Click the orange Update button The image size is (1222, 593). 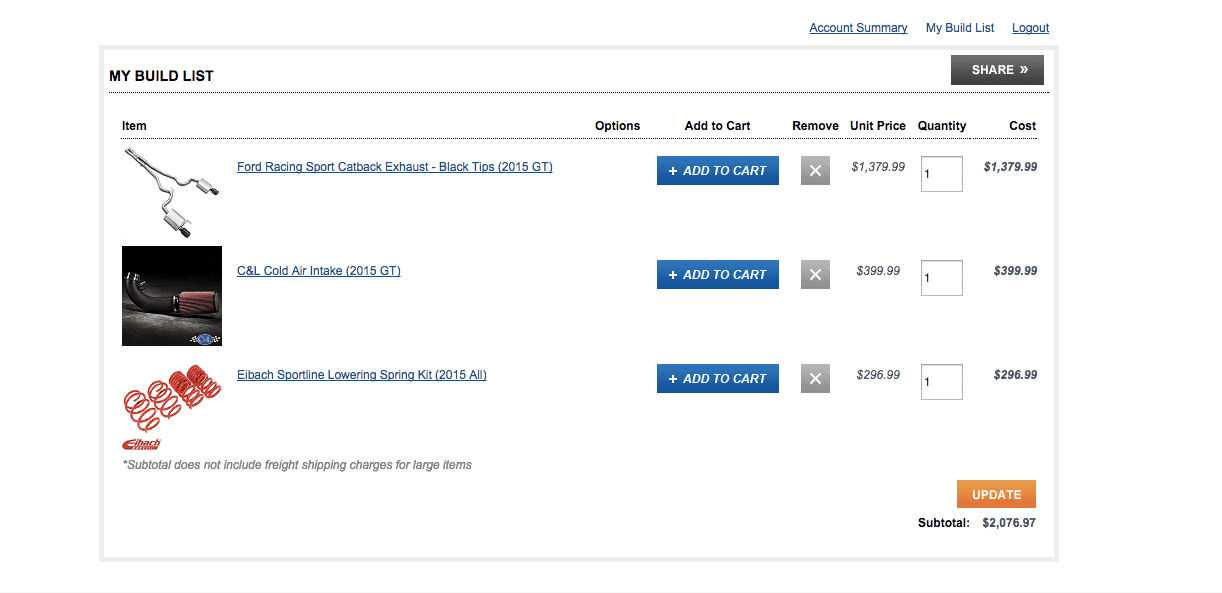pyautogui.click(x=996, y=494)
